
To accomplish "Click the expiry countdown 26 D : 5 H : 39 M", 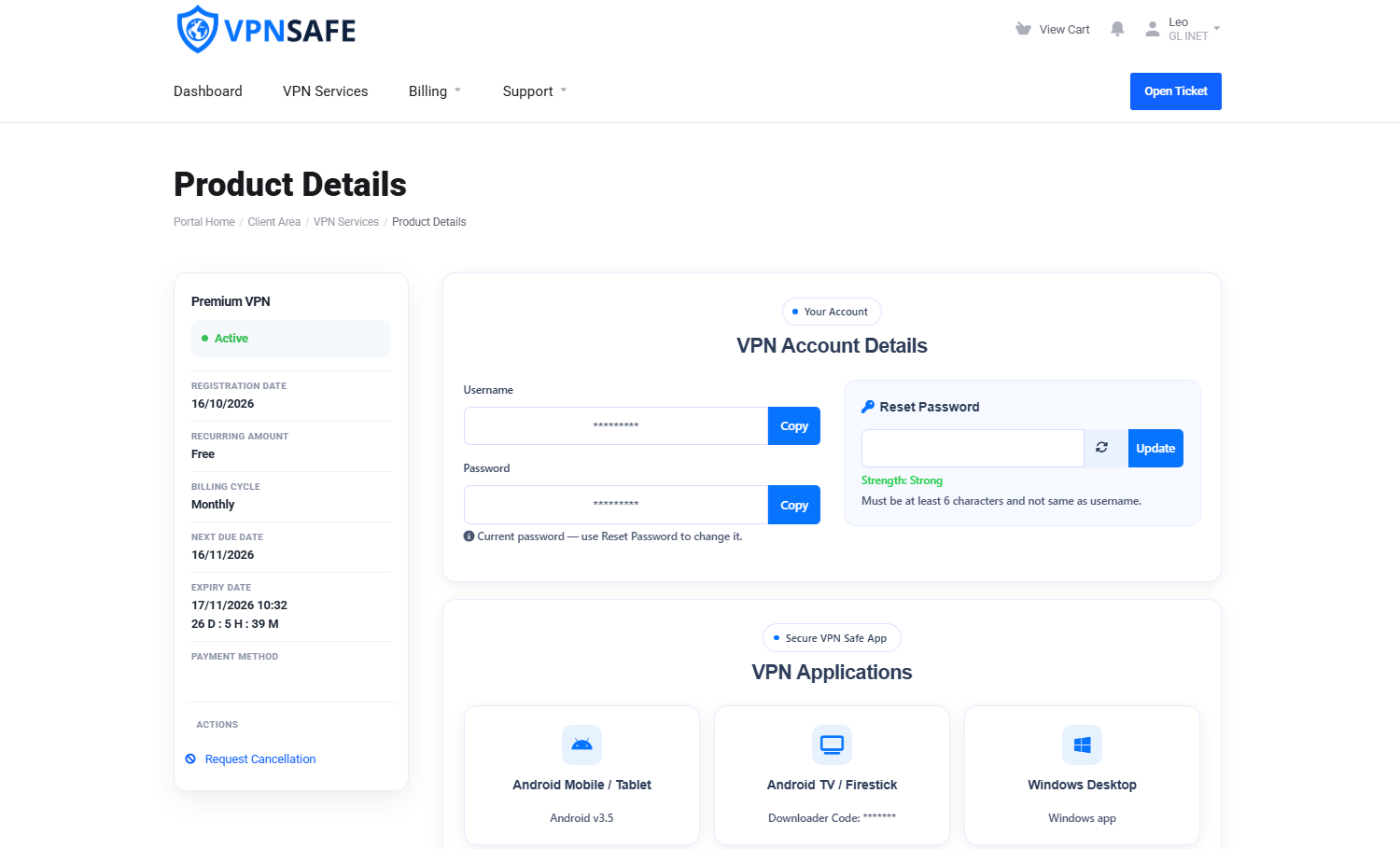I will (x=235, y=624).
